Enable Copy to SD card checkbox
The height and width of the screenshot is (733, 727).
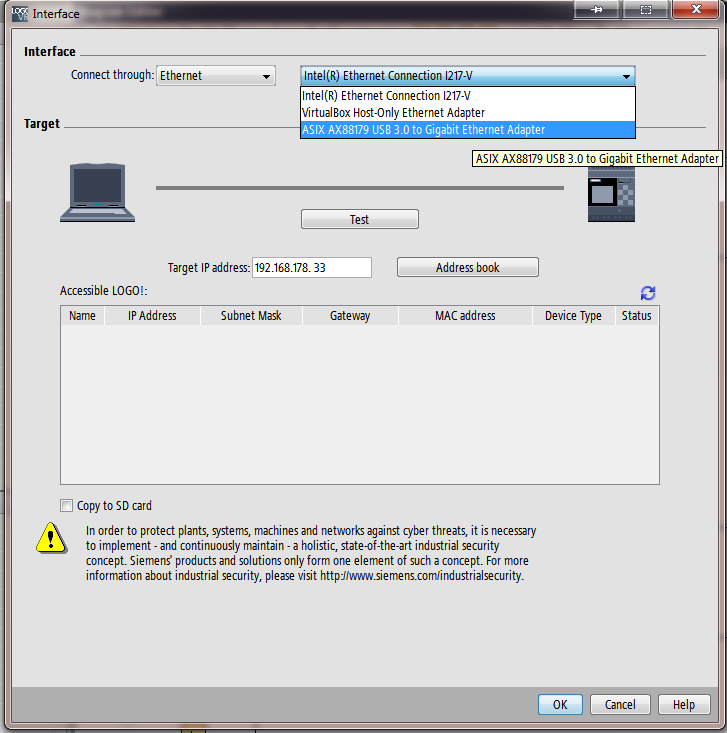(66, 505)
